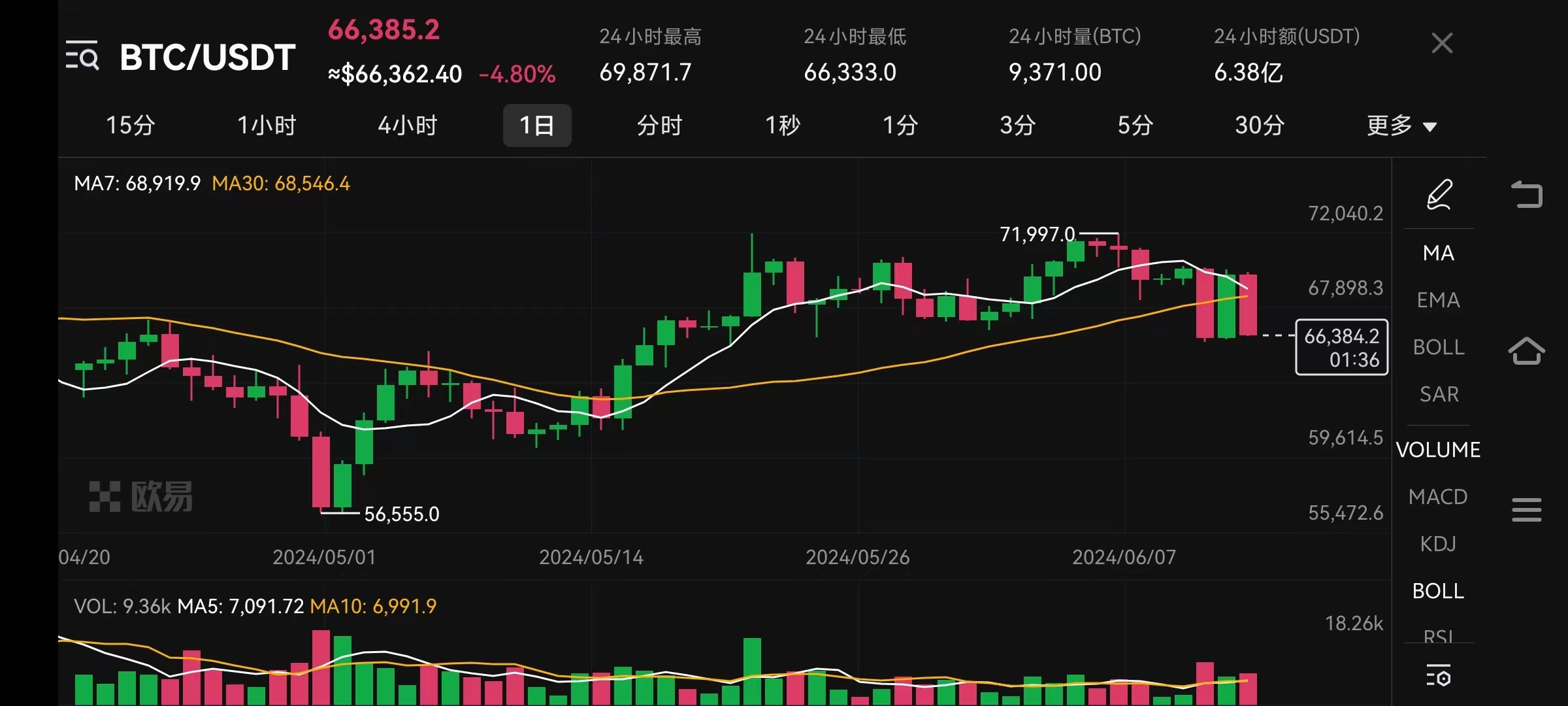1568x706 pixels.
Task: Tap the back arrow icon
Action: tap(1527, 194)
